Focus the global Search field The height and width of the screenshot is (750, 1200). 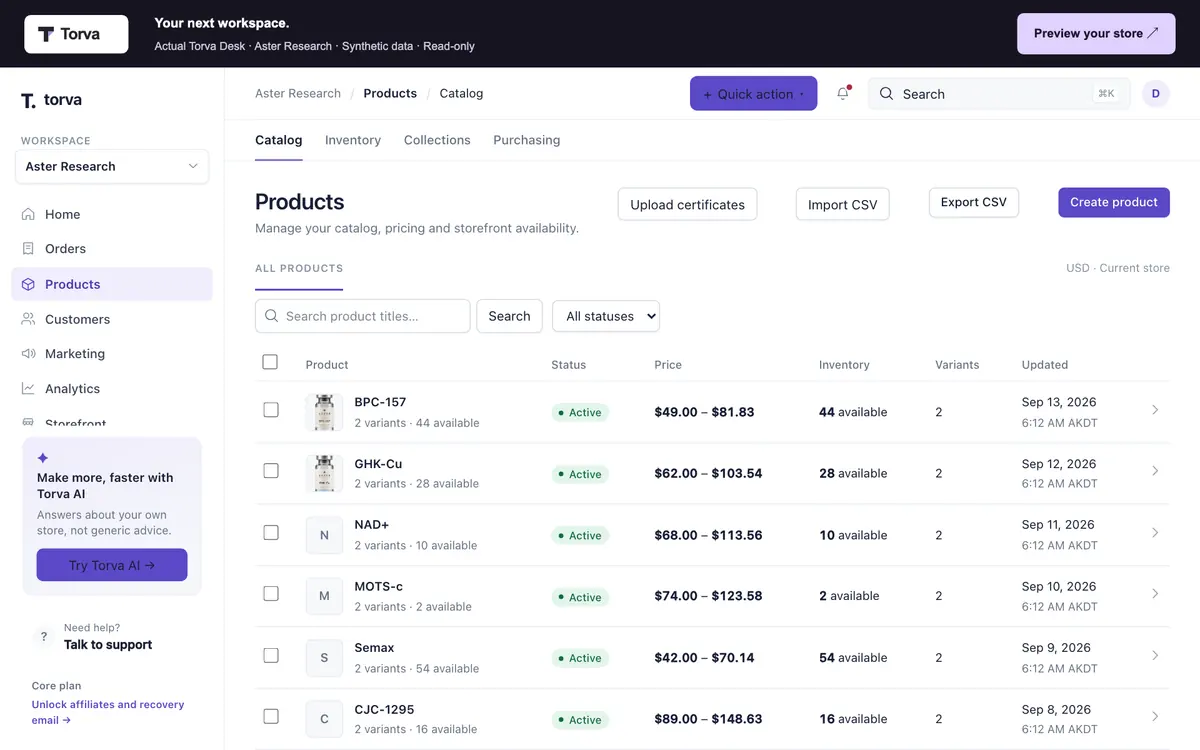[x=1000, y=94]
